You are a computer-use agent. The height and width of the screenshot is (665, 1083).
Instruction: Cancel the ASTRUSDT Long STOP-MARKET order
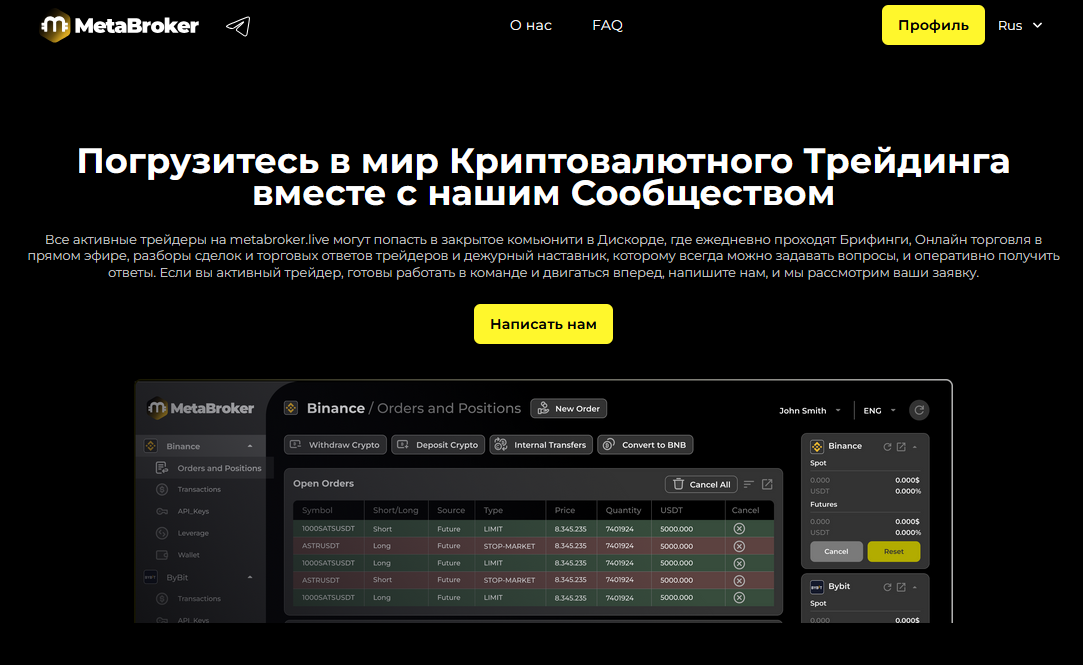coord(739,546)
